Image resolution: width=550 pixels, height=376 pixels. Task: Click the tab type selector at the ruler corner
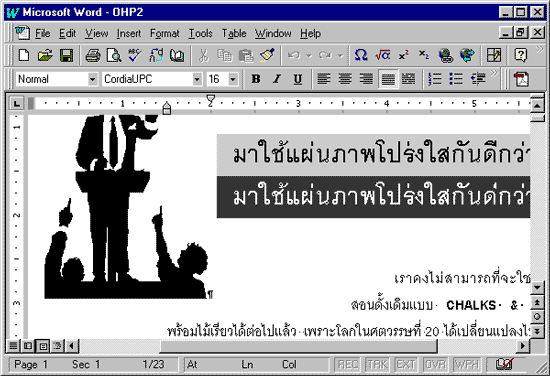click(x=16, y=103)
